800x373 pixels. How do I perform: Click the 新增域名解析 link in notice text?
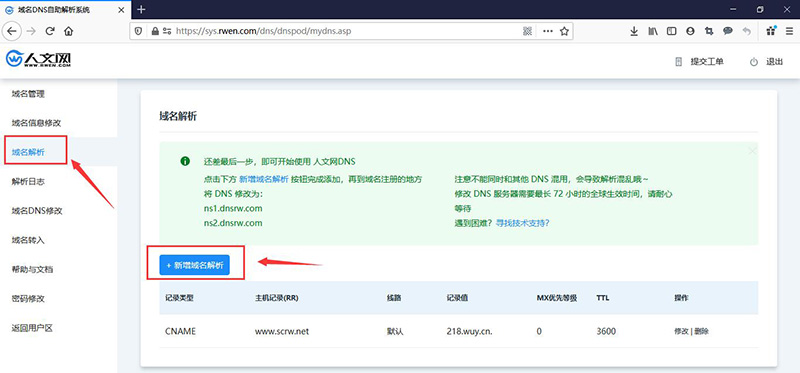pos(264,180)
